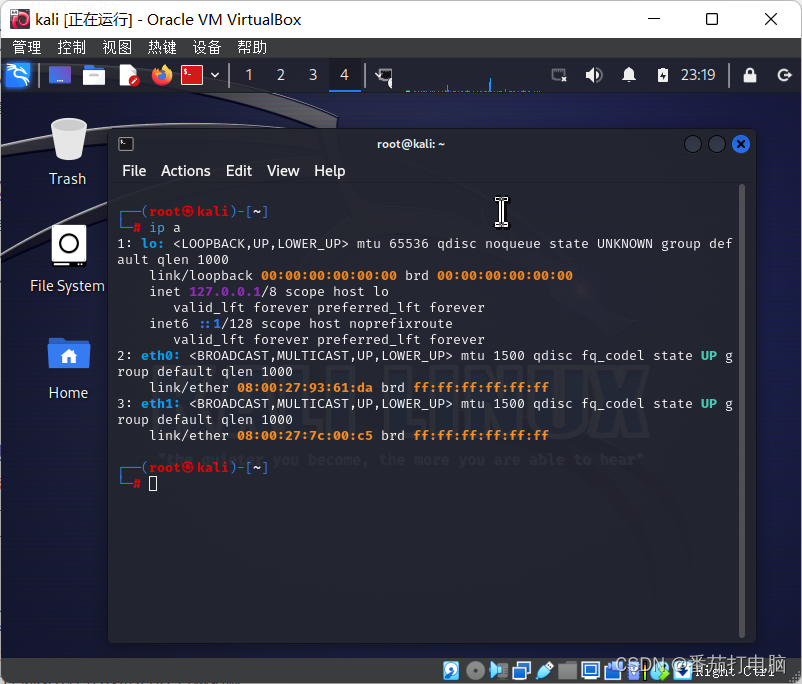Open the terminal Edit menu
Screen dimensions: 802x684
point(239,171)
